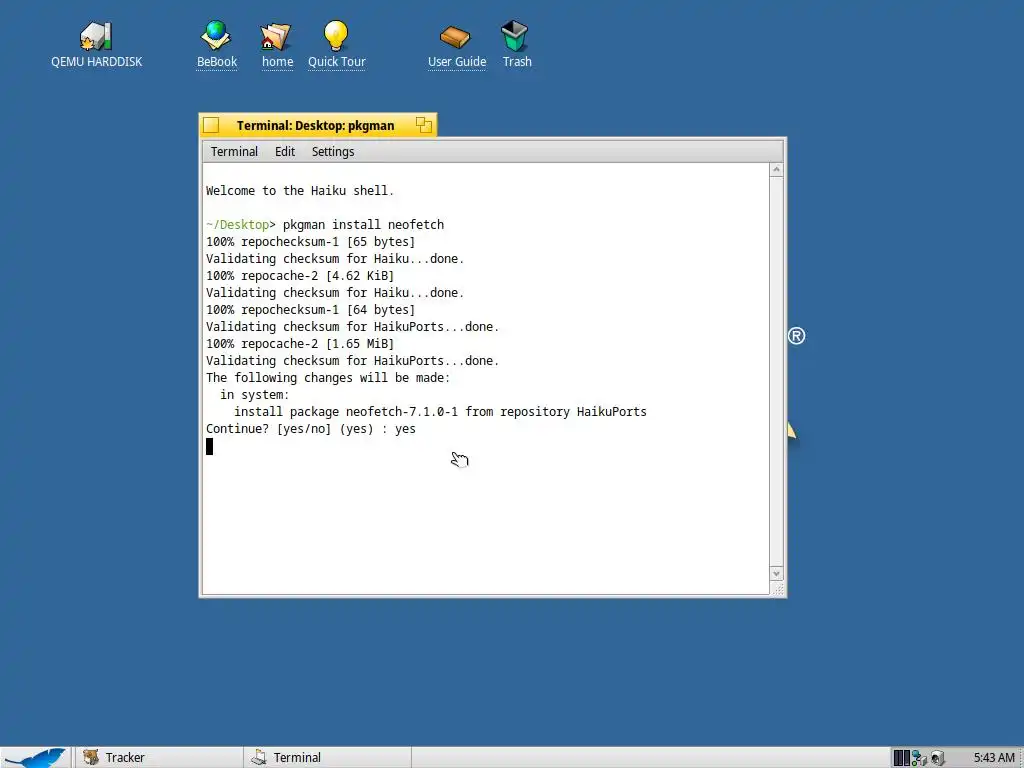Click '100% repocache-2 [4.62 KiB]' line
Screen dimensions: 1024x768
300,276
